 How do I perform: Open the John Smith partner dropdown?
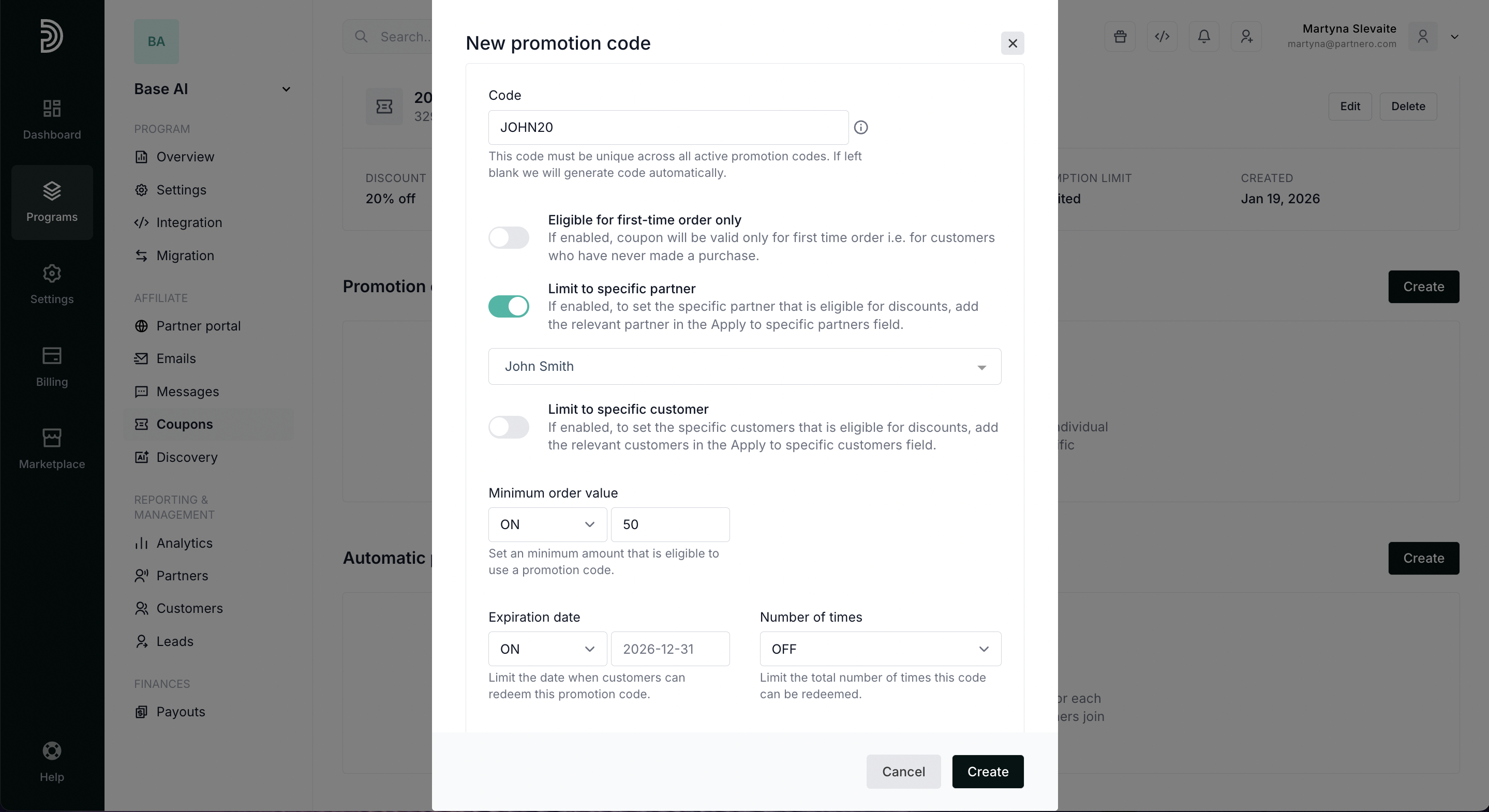744,366
